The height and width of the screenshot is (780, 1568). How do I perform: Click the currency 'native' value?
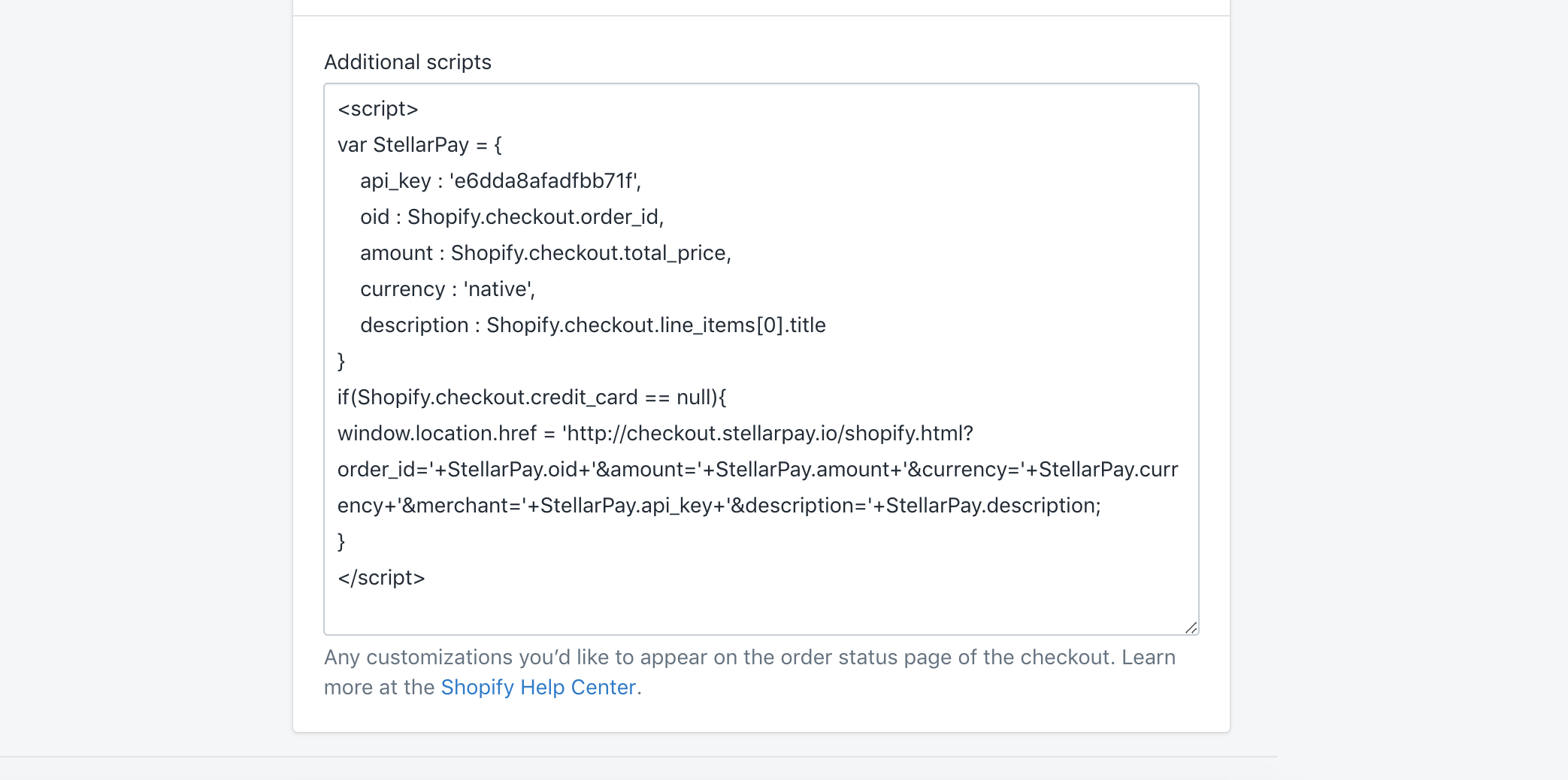tap(498, 289)
